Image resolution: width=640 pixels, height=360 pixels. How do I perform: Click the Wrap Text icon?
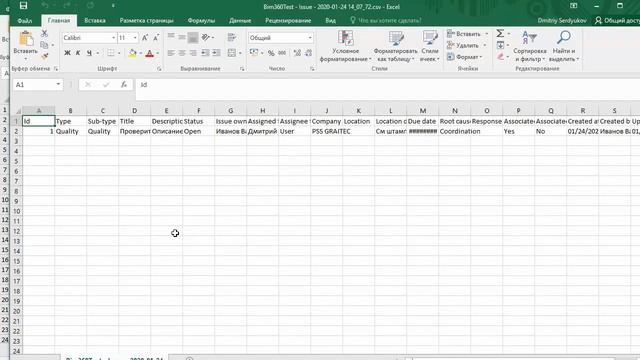231,38
